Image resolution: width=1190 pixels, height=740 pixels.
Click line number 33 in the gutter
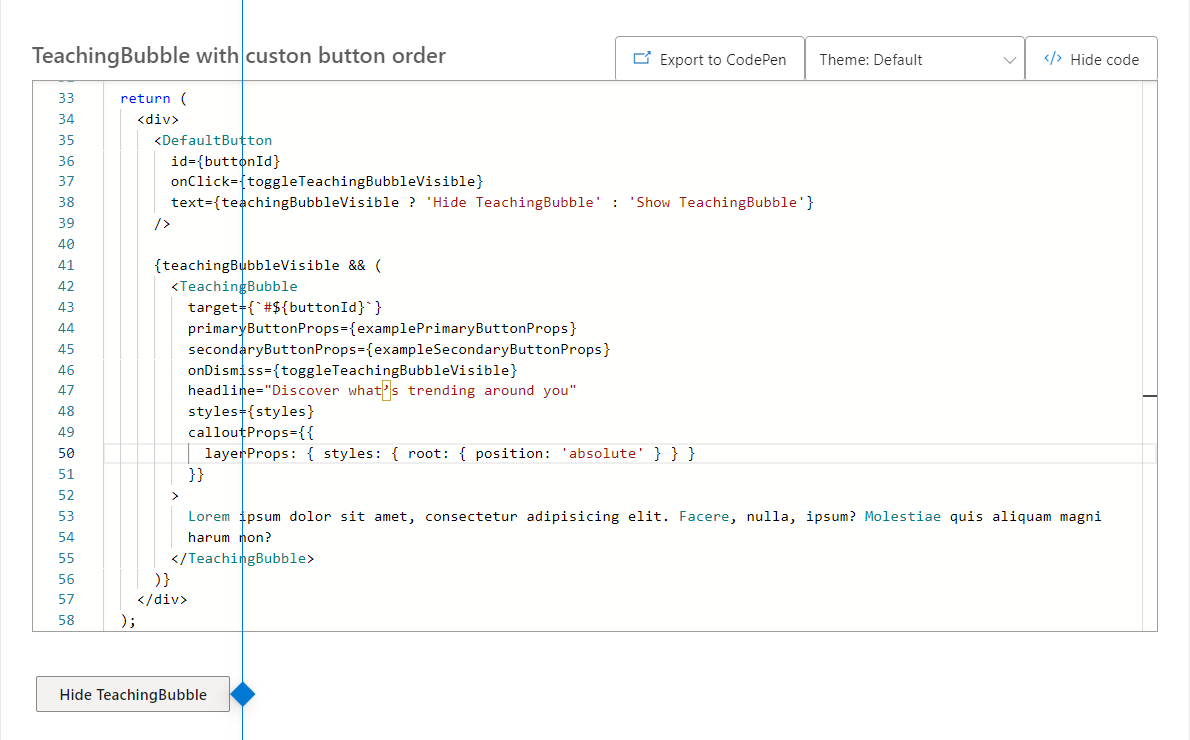click(x=66, y=98)
